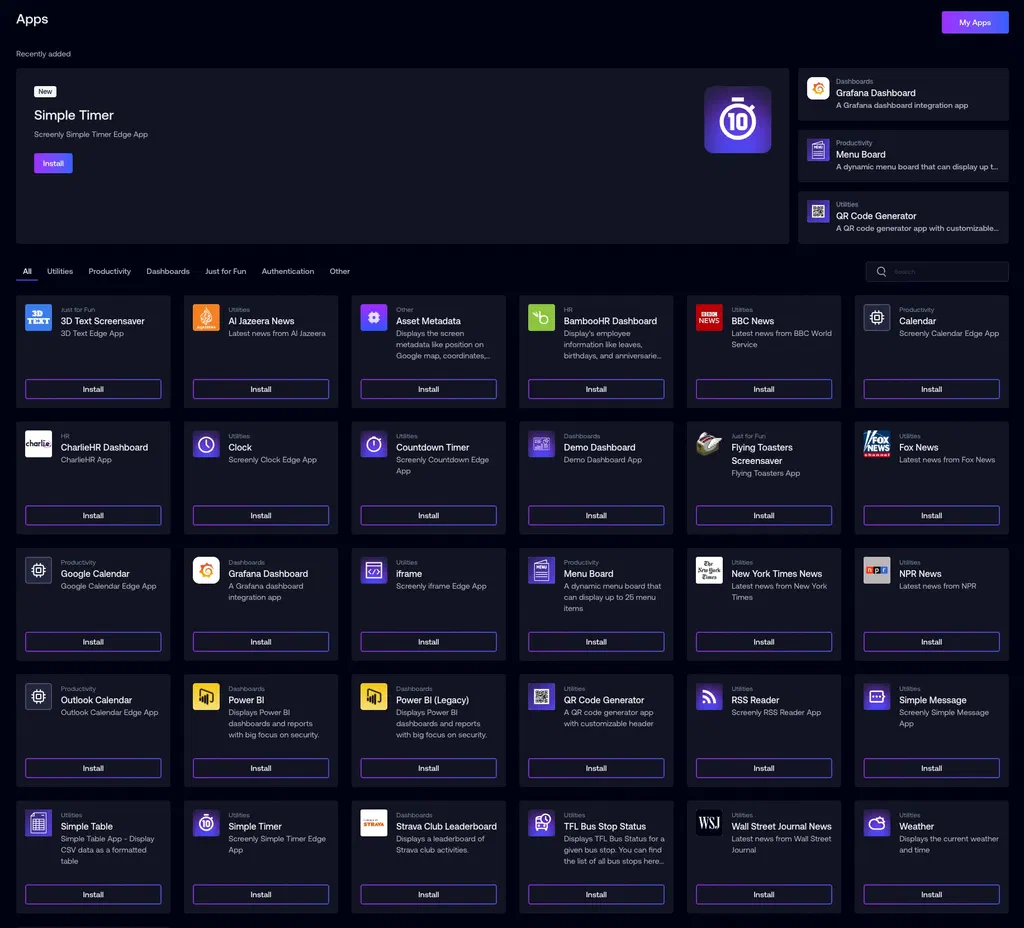
Task: Click the RSS Reader feed icon
Action: tap(709, 697)
